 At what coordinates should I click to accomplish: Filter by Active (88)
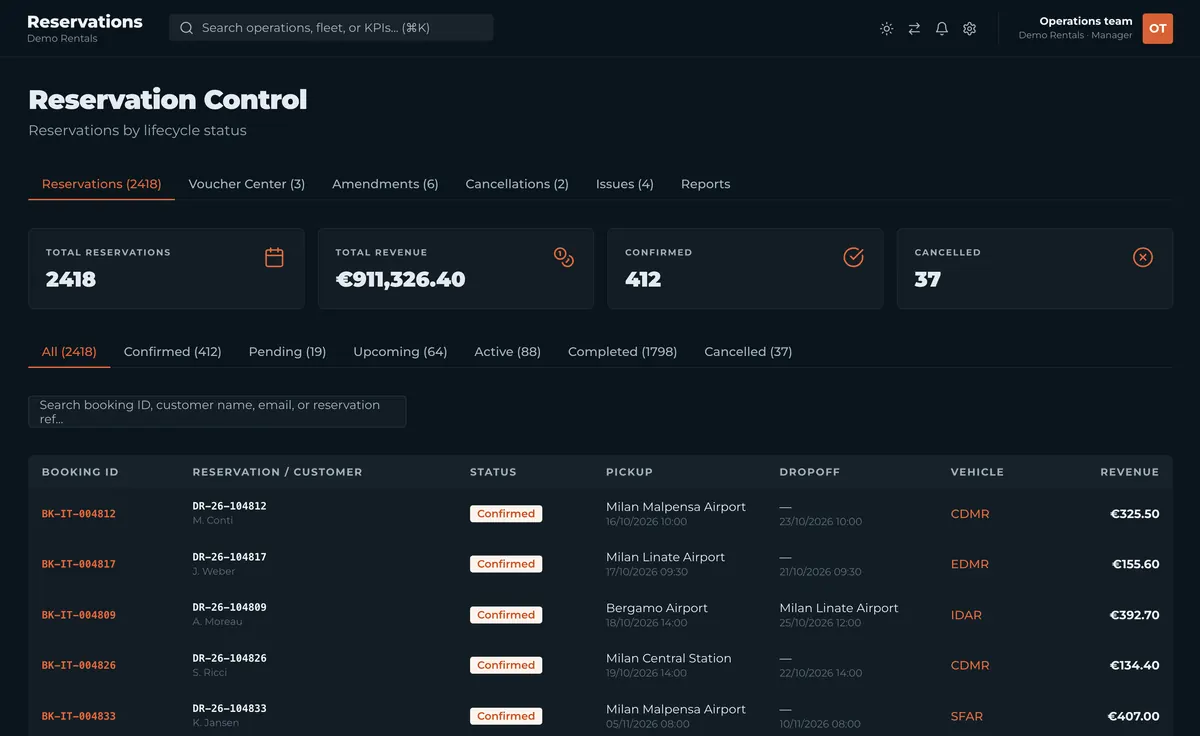(507, 352)
